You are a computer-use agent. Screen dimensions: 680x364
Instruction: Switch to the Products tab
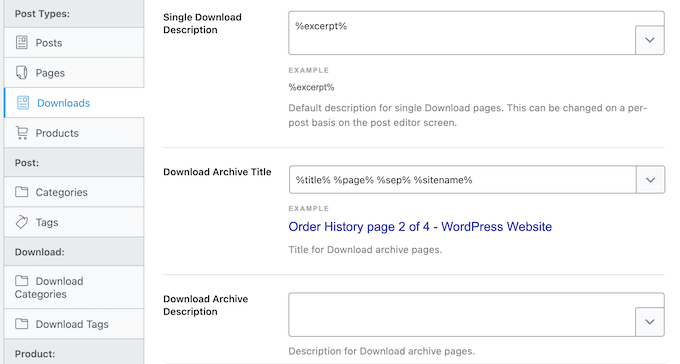point(74,133)
